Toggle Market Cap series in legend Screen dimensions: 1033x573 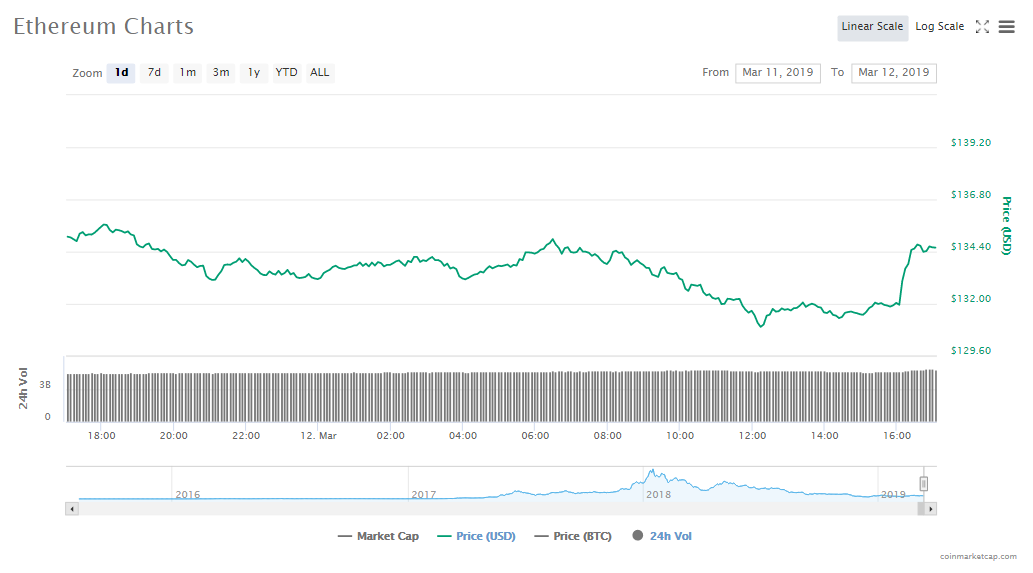pyautogui.click(x=379, y=536)
